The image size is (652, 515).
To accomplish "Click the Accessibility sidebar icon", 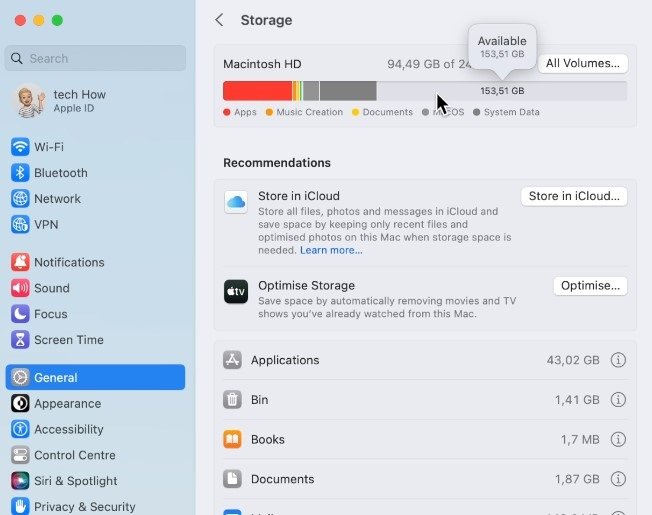I will coord(20,429).
